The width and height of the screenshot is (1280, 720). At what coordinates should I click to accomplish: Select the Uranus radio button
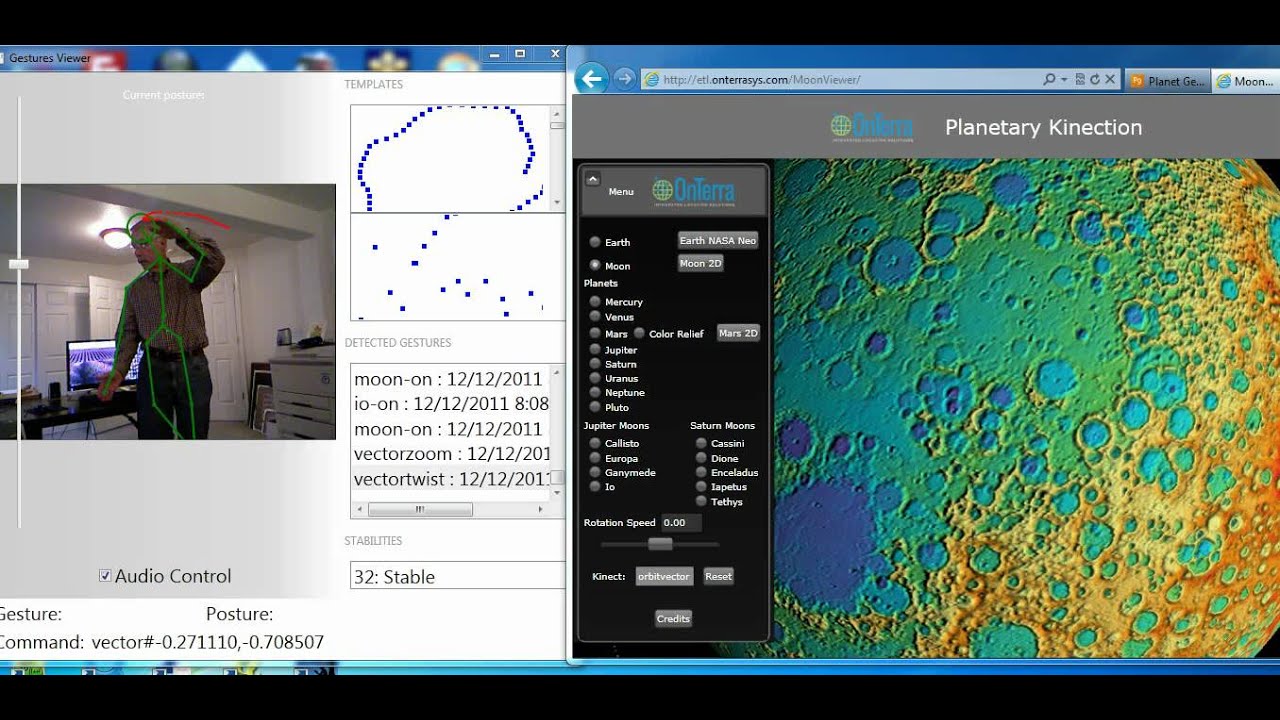(x=595, y=379)
